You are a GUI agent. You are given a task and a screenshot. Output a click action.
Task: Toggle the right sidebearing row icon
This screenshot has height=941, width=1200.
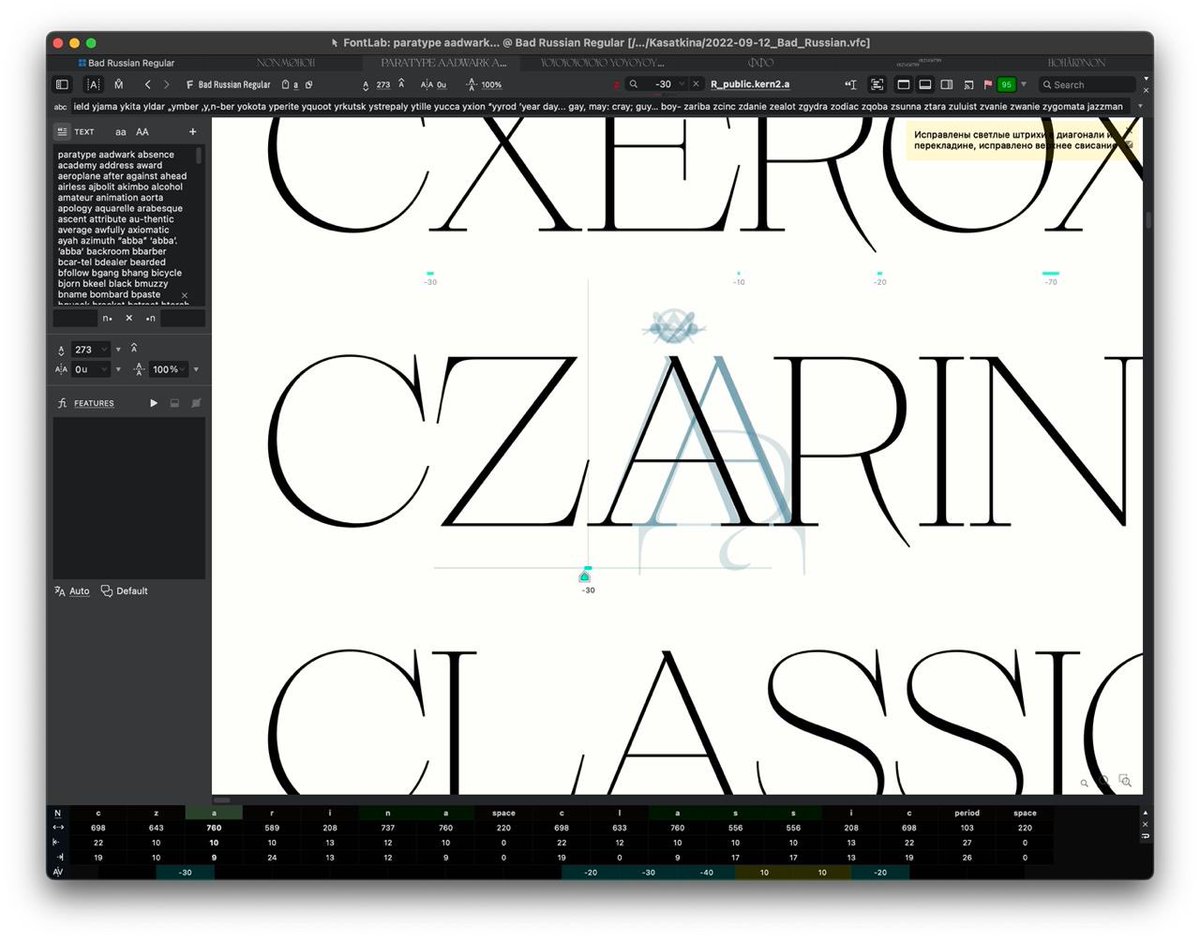[58, 857]
